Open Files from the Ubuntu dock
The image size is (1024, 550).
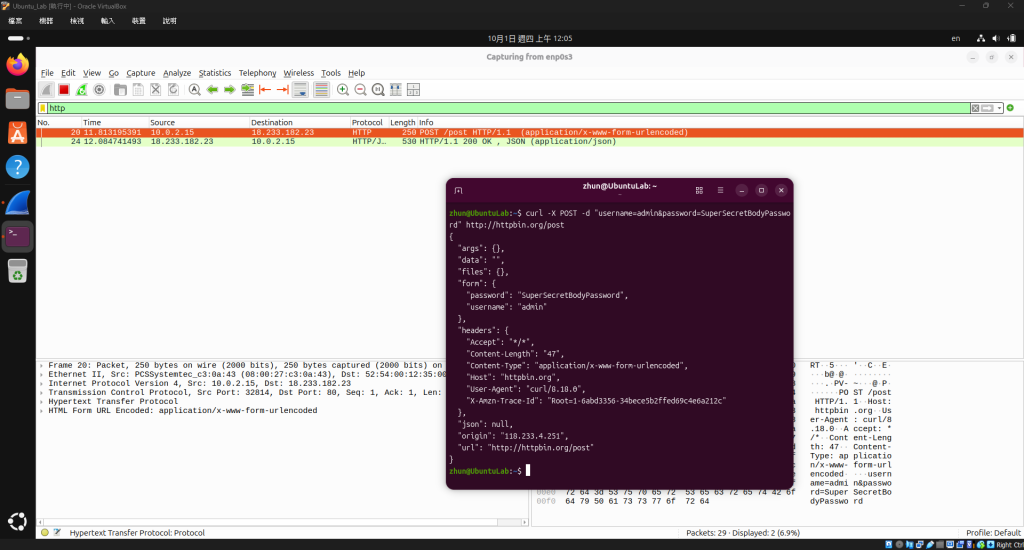(18, 99)
